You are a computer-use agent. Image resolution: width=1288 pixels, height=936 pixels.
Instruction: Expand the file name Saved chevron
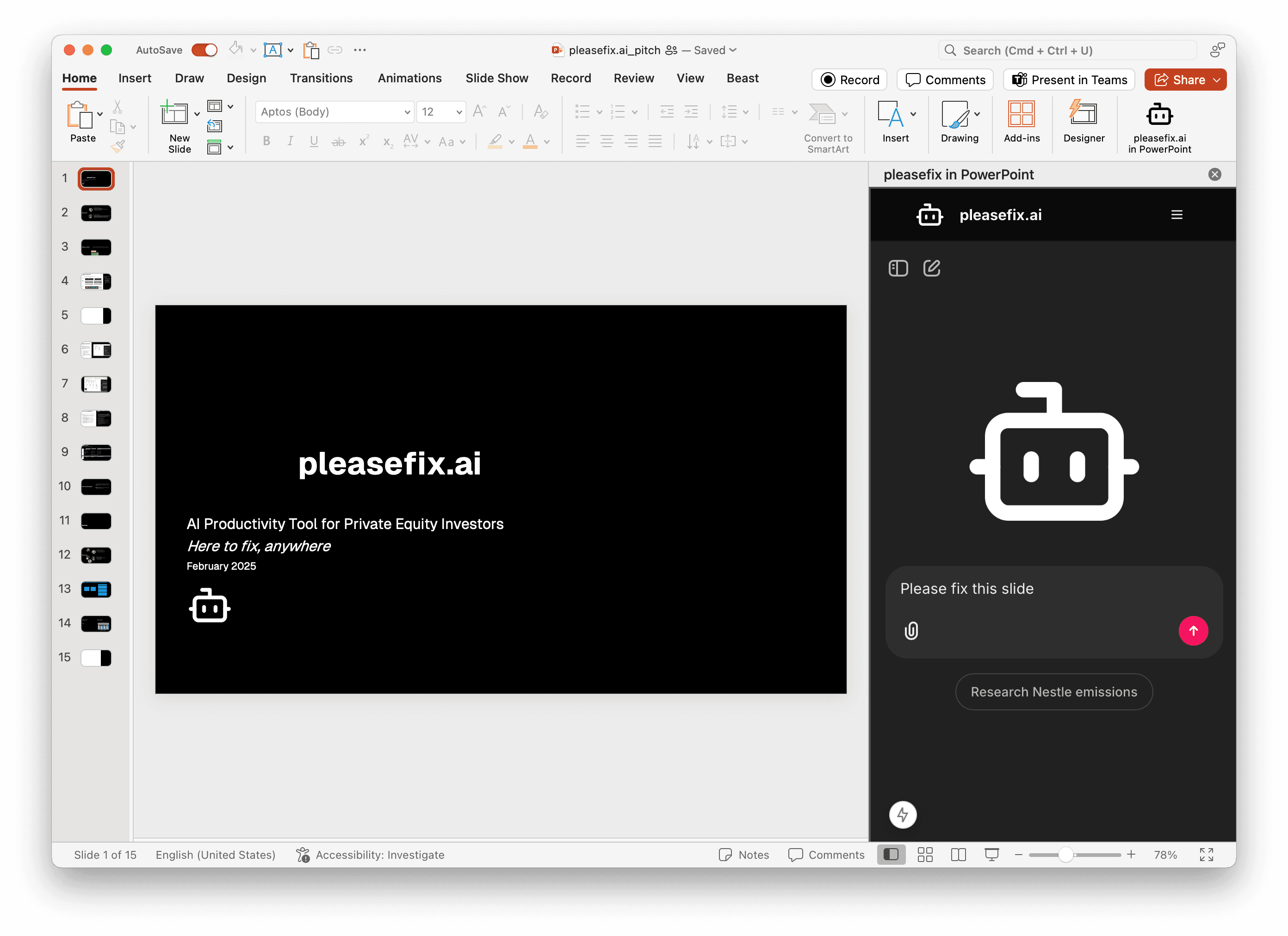pos(732,50)
